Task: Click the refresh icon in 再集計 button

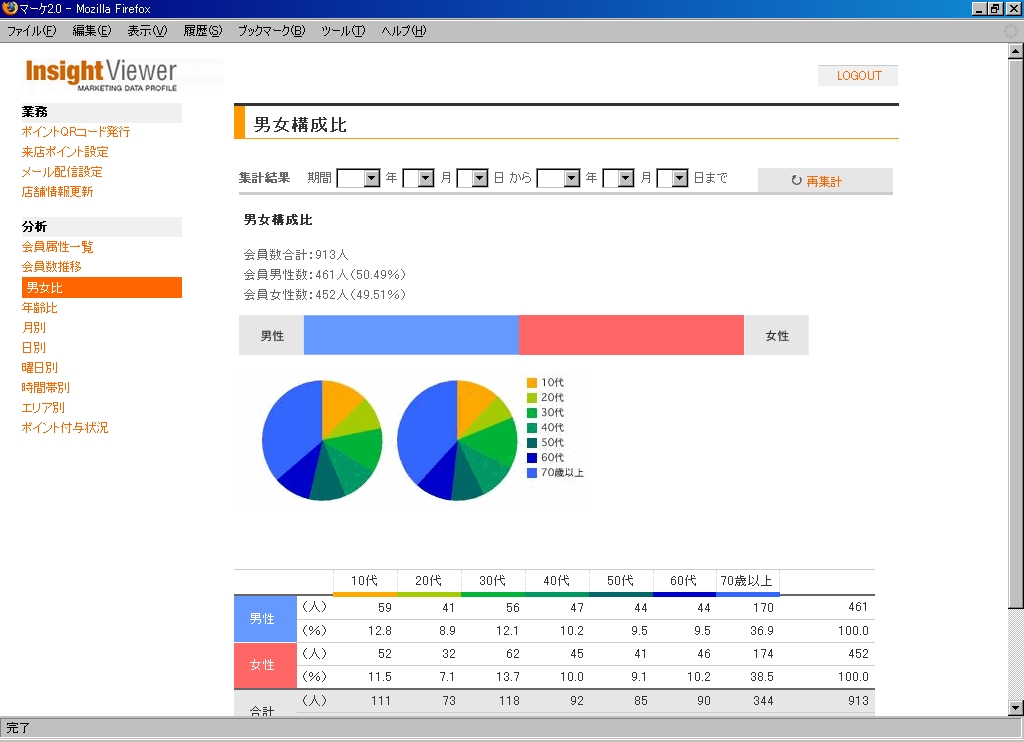Action: 796,180
